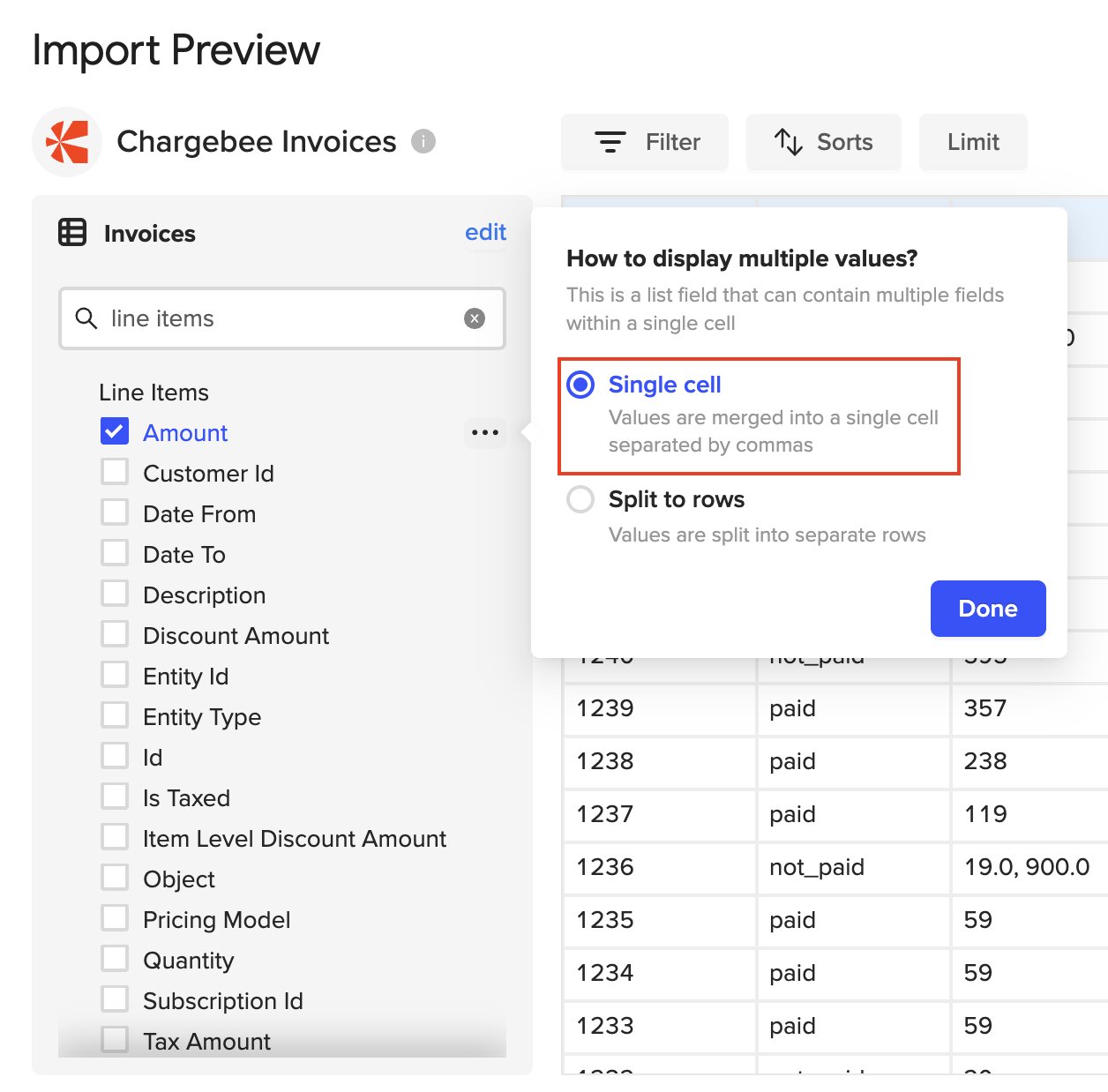Click the Invoices table icon
The width and height of the screenshot is (1108, 1092).
tap(72, 233)
